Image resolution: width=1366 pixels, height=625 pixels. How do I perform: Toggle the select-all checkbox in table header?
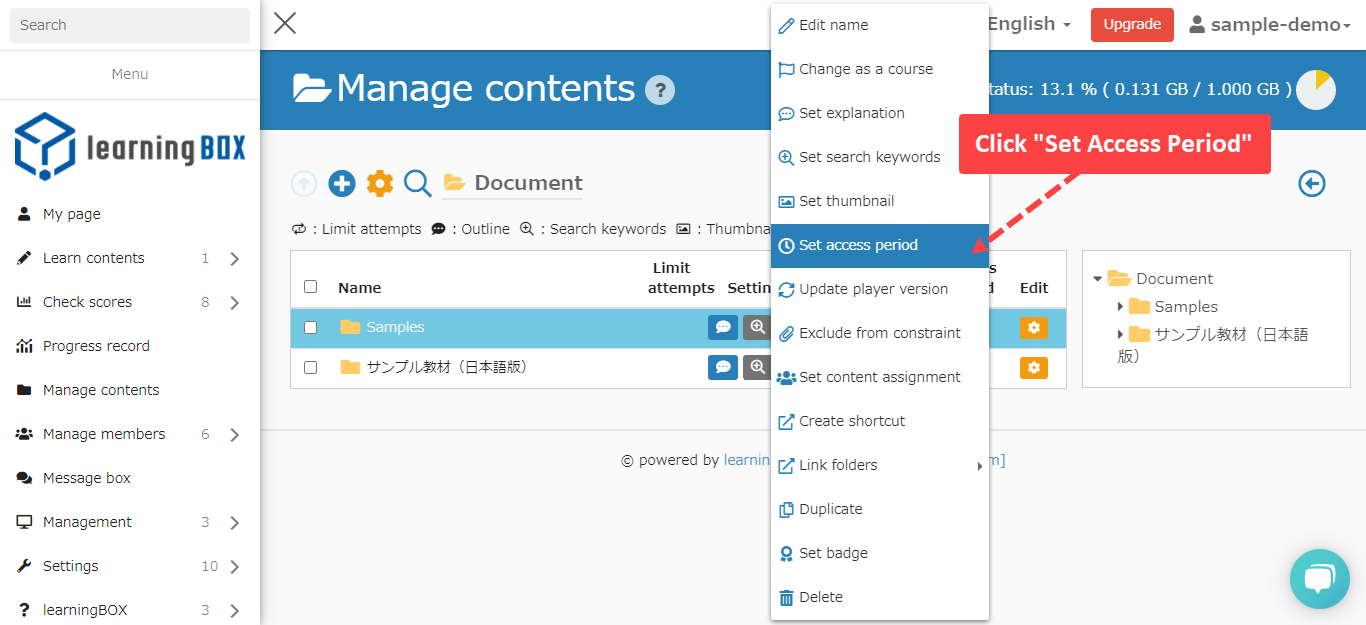310,287
